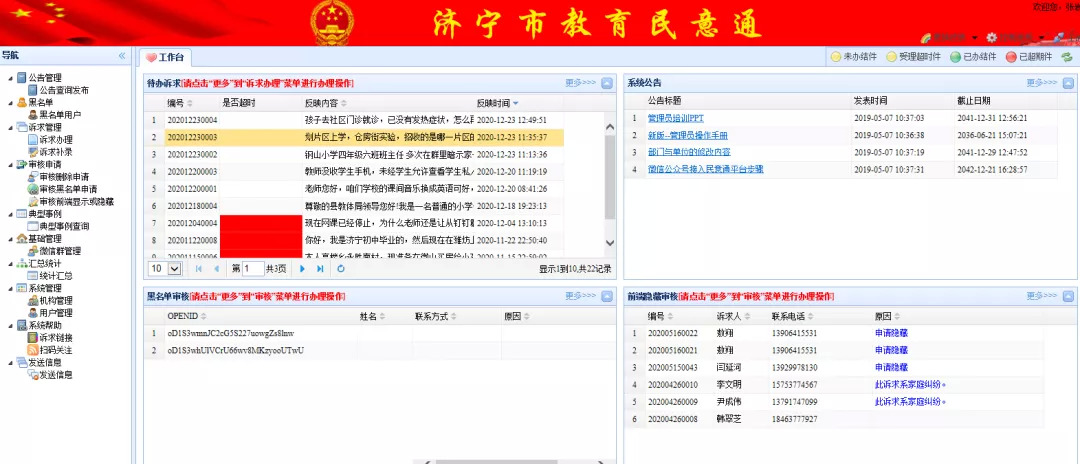
Task: Open the 管理员培训PPT announcement link
Action: click(x=676, y=118)
